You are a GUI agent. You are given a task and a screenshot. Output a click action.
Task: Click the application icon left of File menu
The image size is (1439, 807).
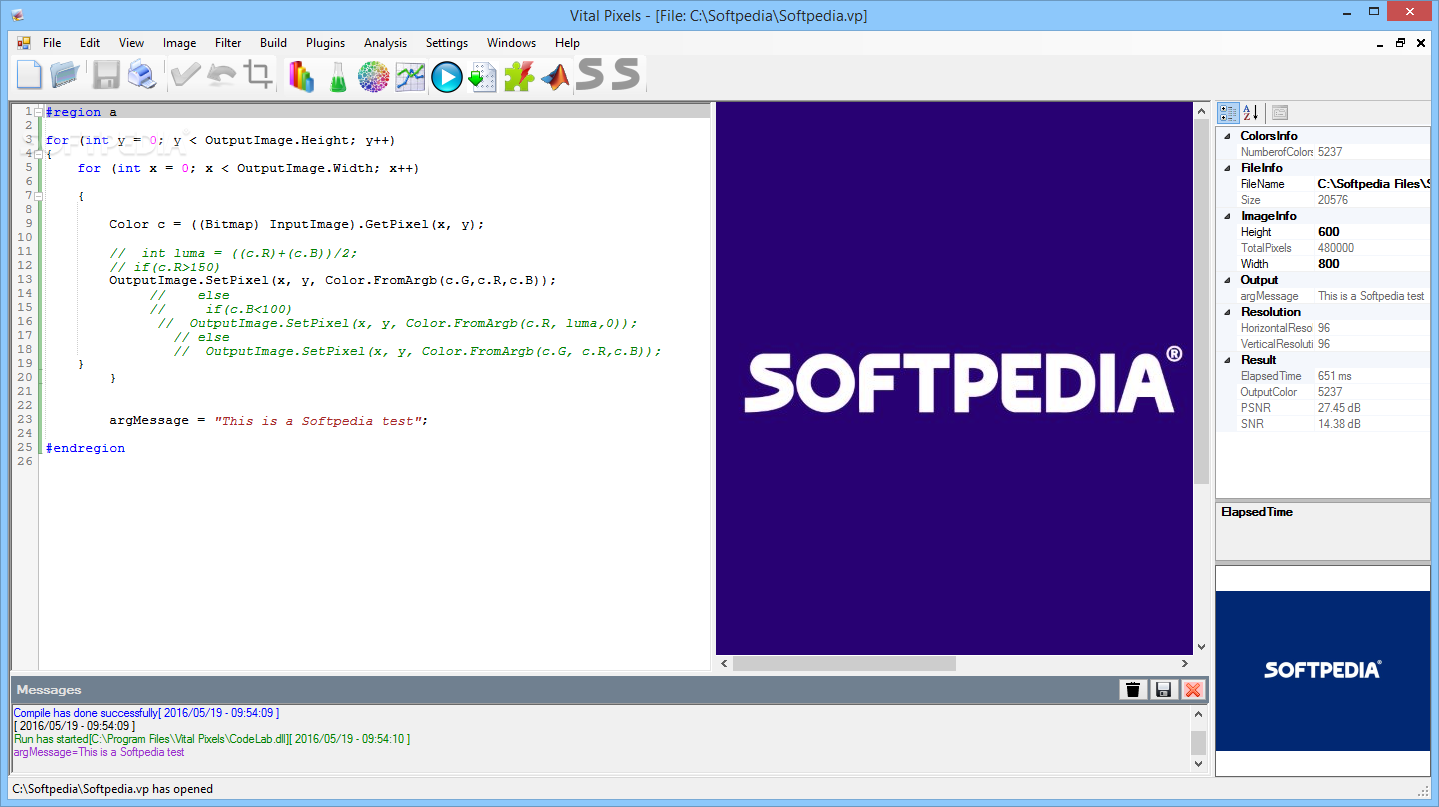pyautogui.click(x=24, y=43)
